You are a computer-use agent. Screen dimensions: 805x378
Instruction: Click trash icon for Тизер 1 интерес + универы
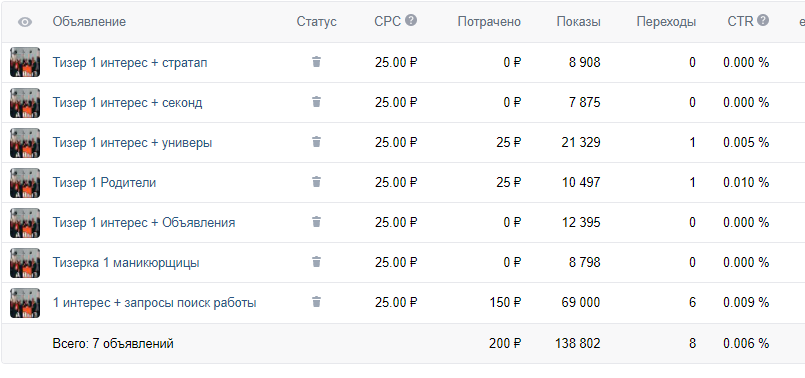point(316,142)
